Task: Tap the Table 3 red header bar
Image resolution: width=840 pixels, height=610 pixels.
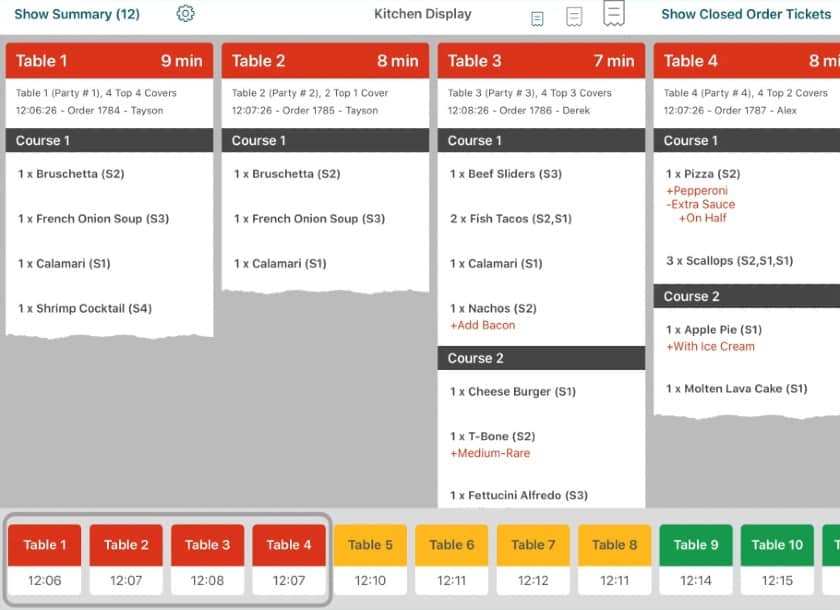Action: click(x=541, y=61)
